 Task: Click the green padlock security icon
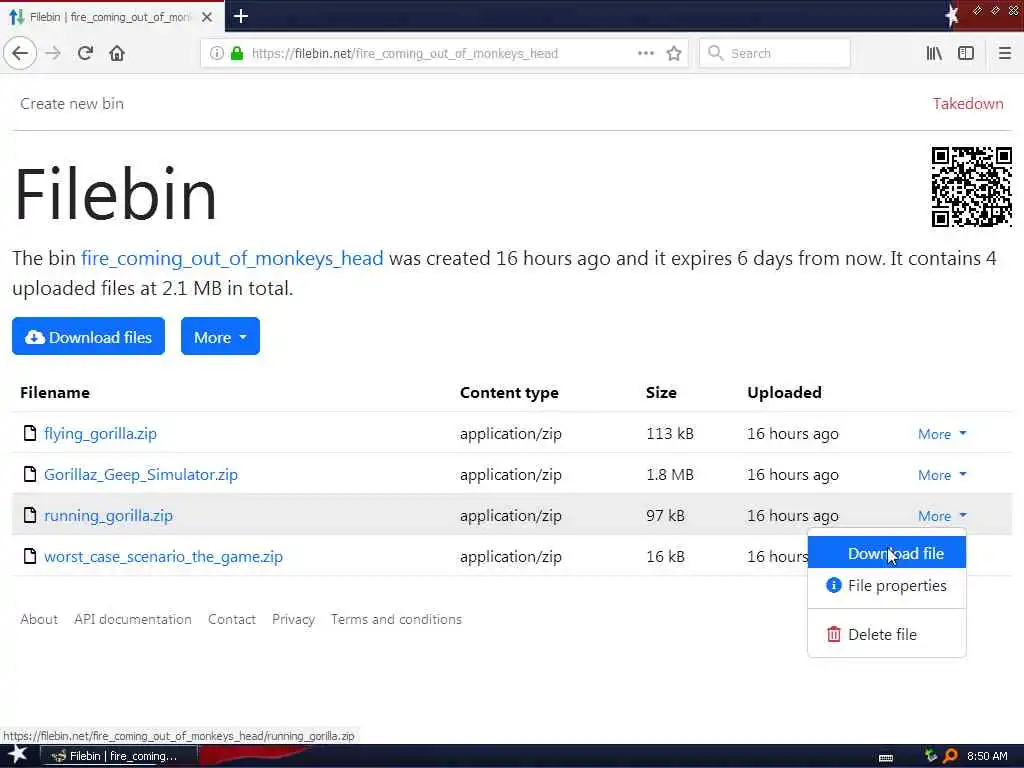click(x=237, y=54)
